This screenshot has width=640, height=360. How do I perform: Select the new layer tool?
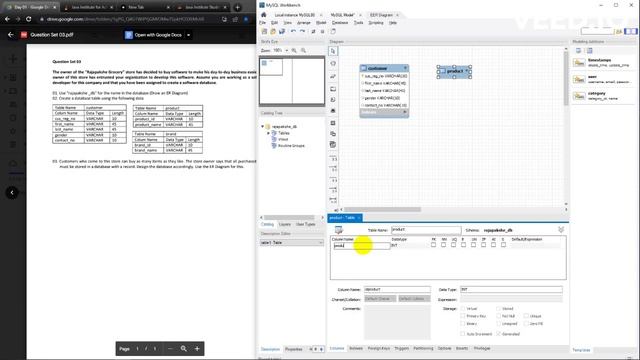(x=333, y=89)
